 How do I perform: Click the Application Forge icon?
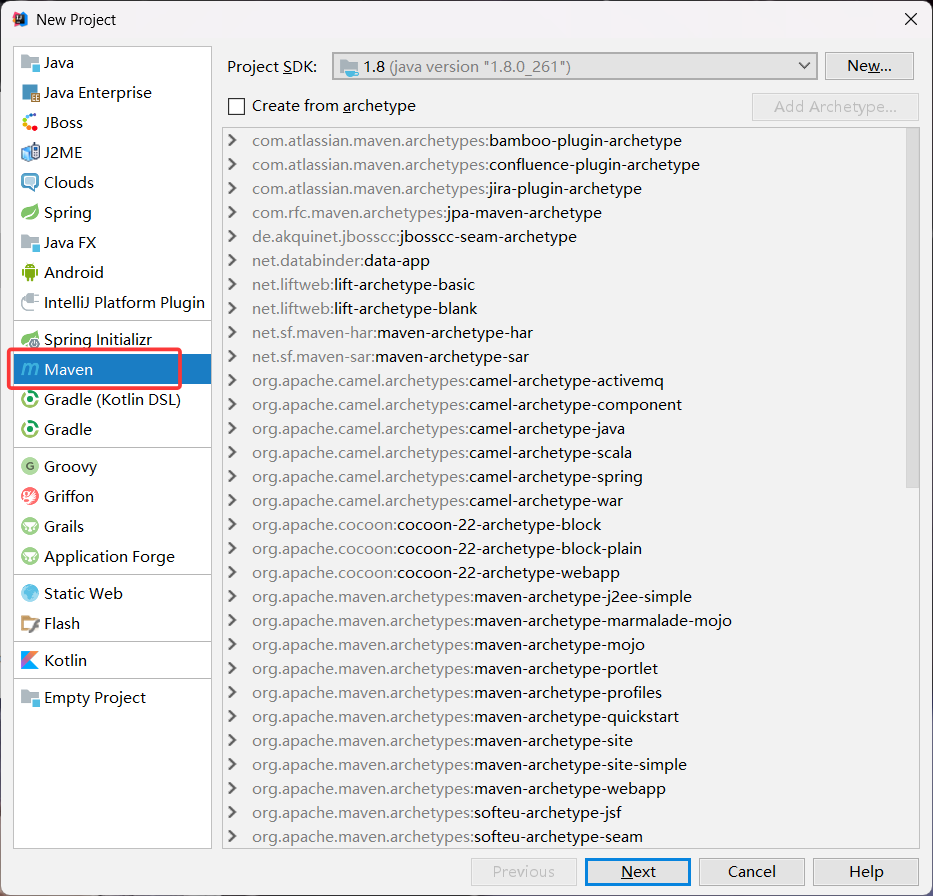30,556
